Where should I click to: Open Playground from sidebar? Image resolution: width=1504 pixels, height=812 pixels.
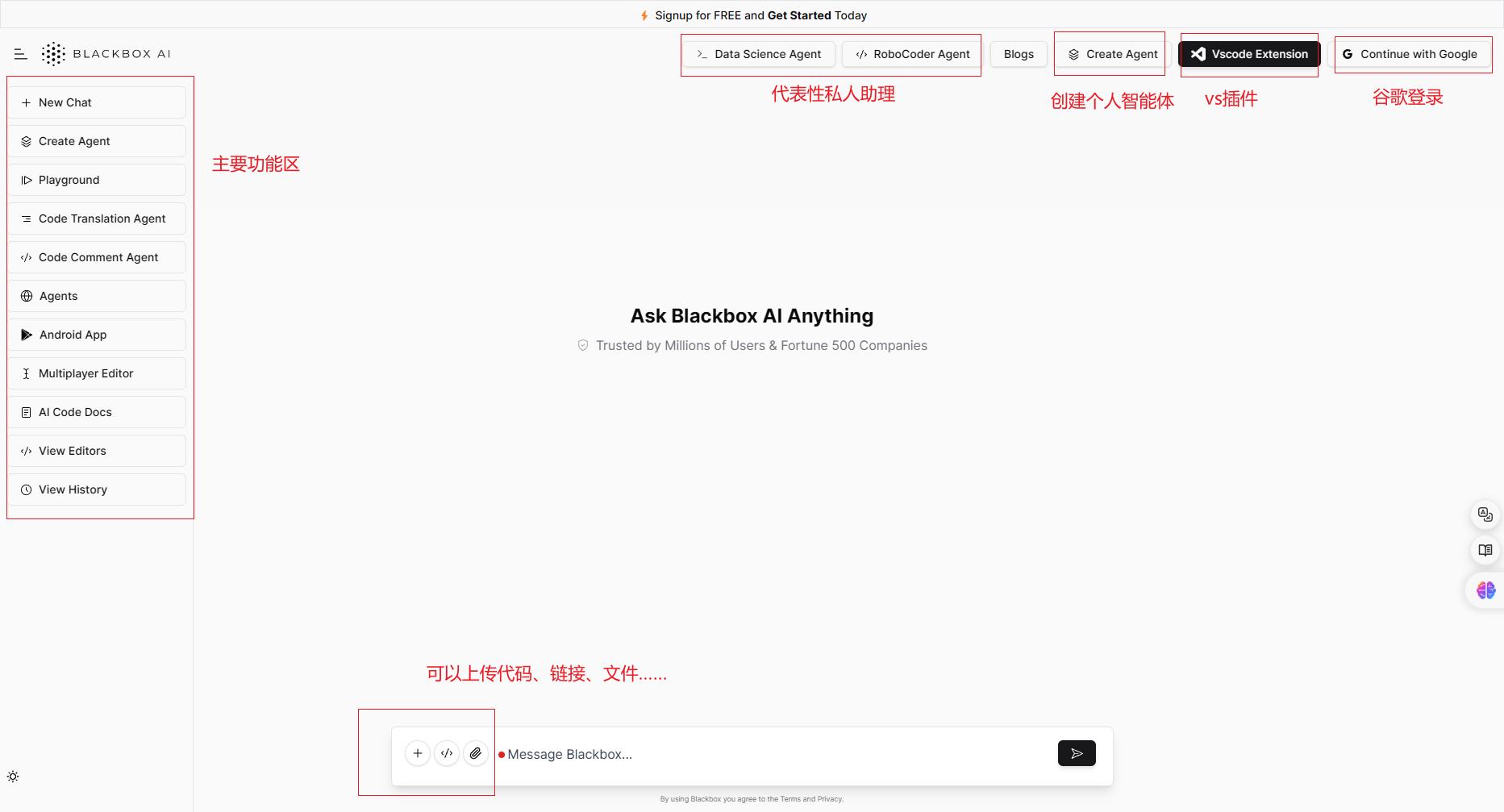98,180
